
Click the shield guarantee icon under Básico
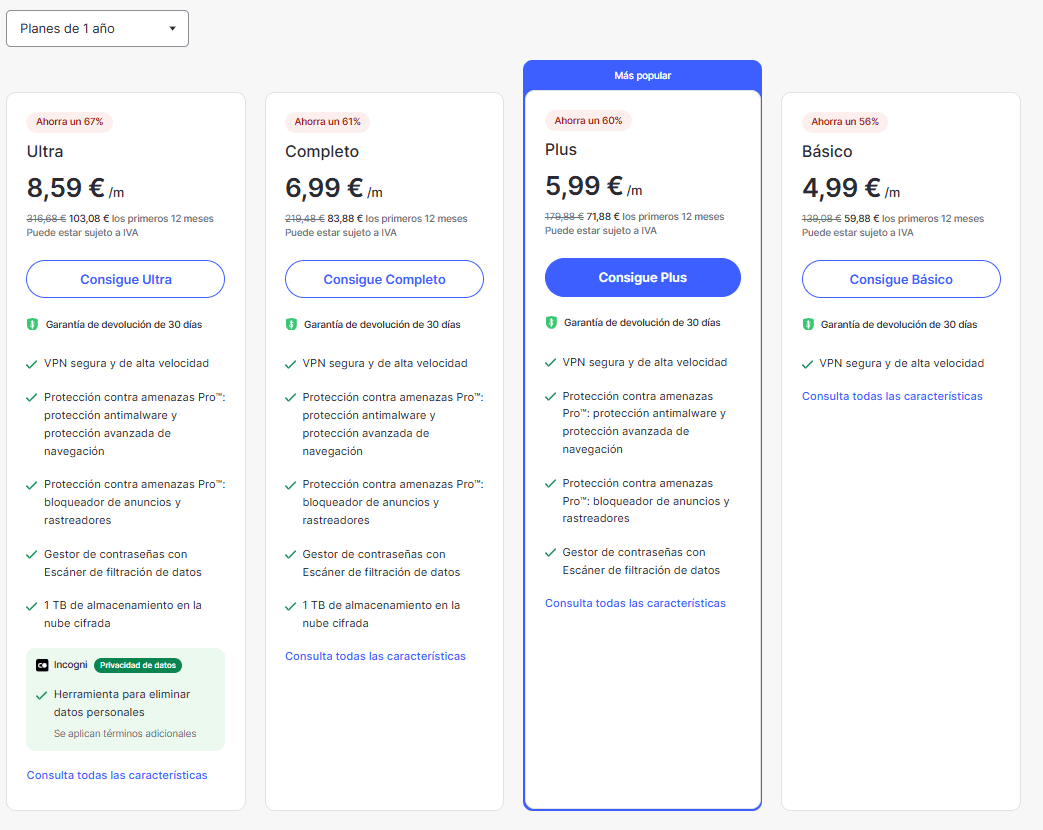(808, 325)
